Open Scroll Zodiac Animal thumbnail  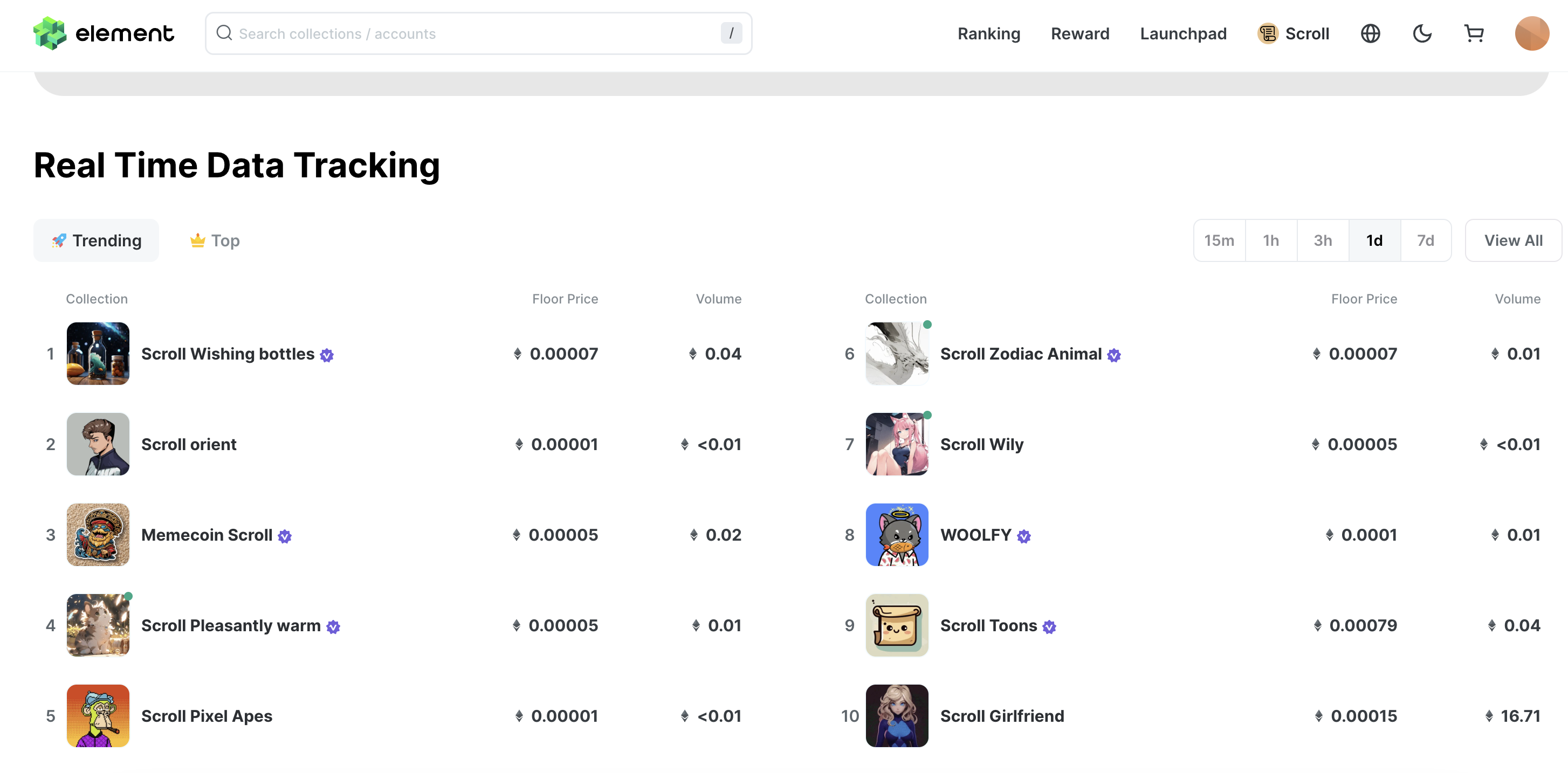[x=897, y=354]
